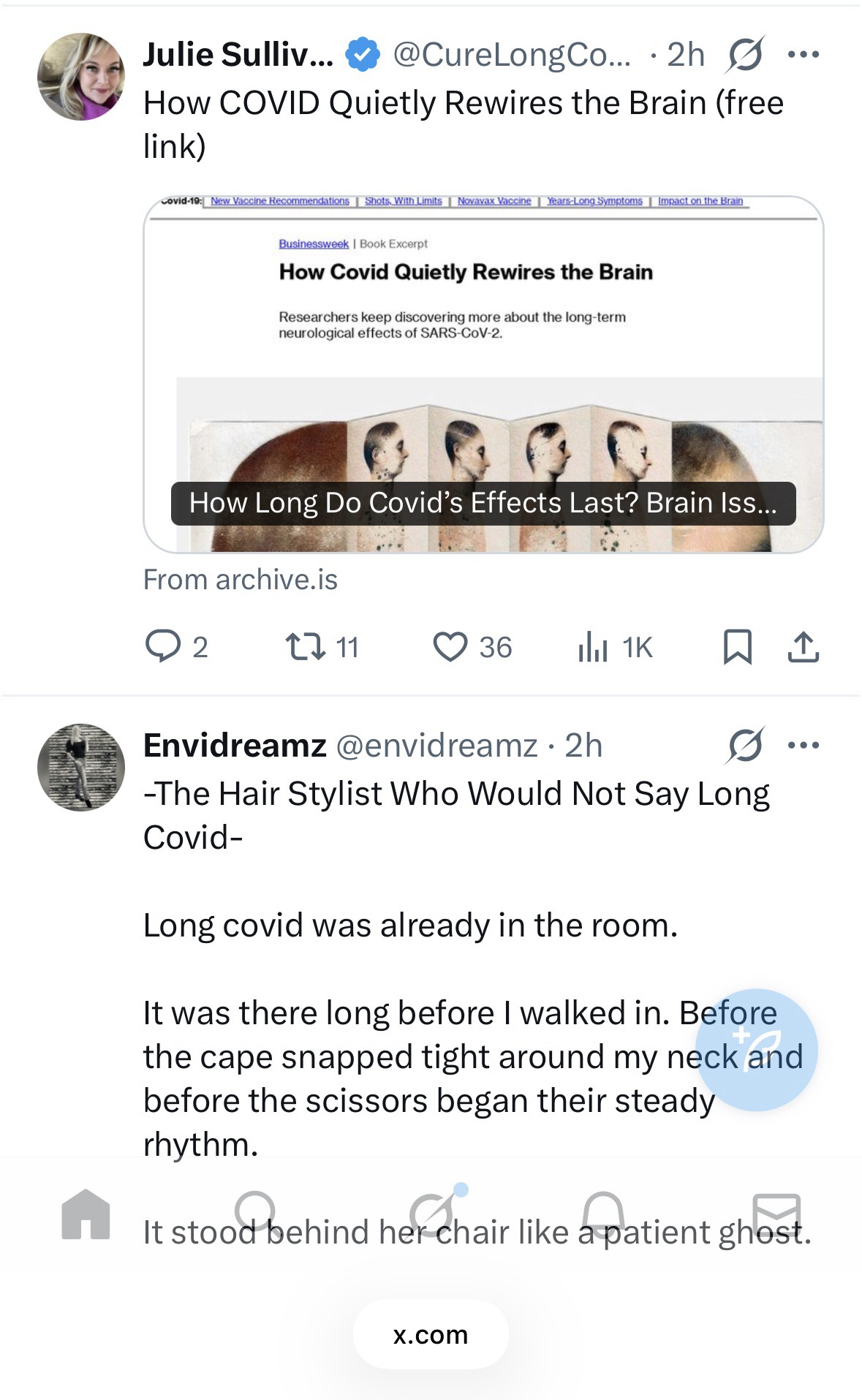Share Julie Sullivan's post via share icon
This screenshot has height=1400, width=862.
[803, 647]
